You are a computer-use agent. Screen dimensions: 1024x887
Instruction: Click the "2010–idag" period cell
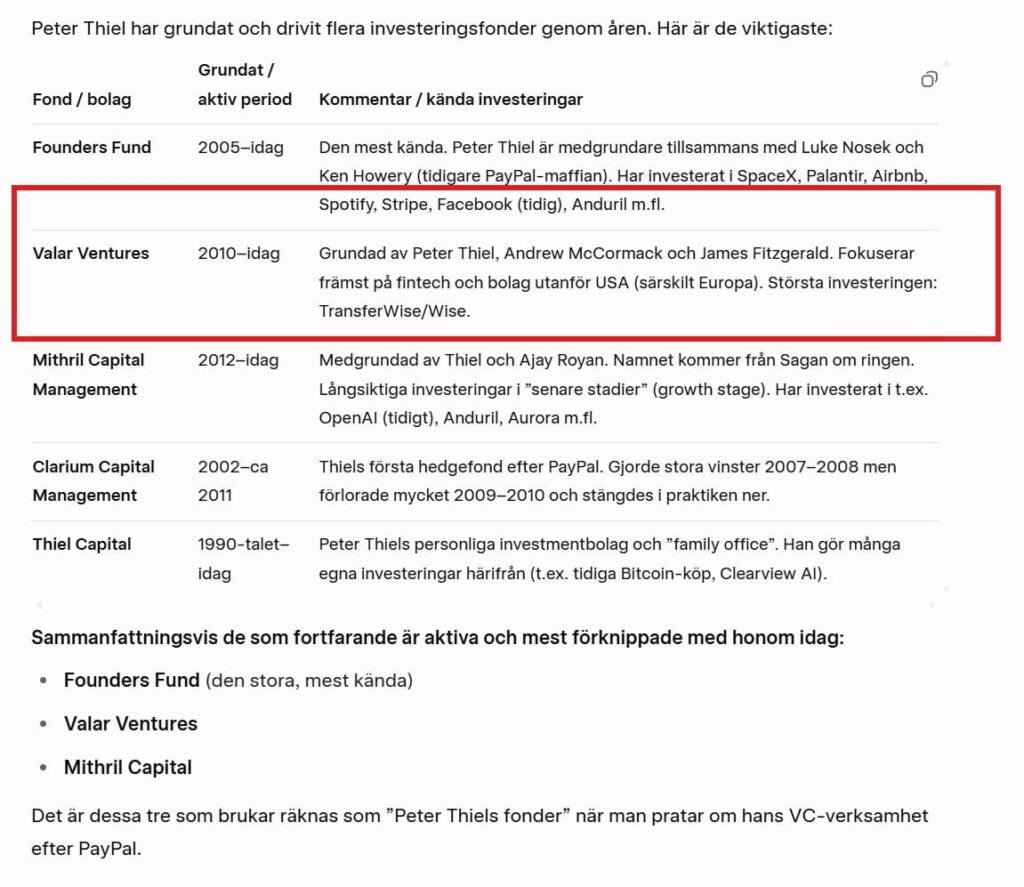pyautogui.click(x=241, y=253)
